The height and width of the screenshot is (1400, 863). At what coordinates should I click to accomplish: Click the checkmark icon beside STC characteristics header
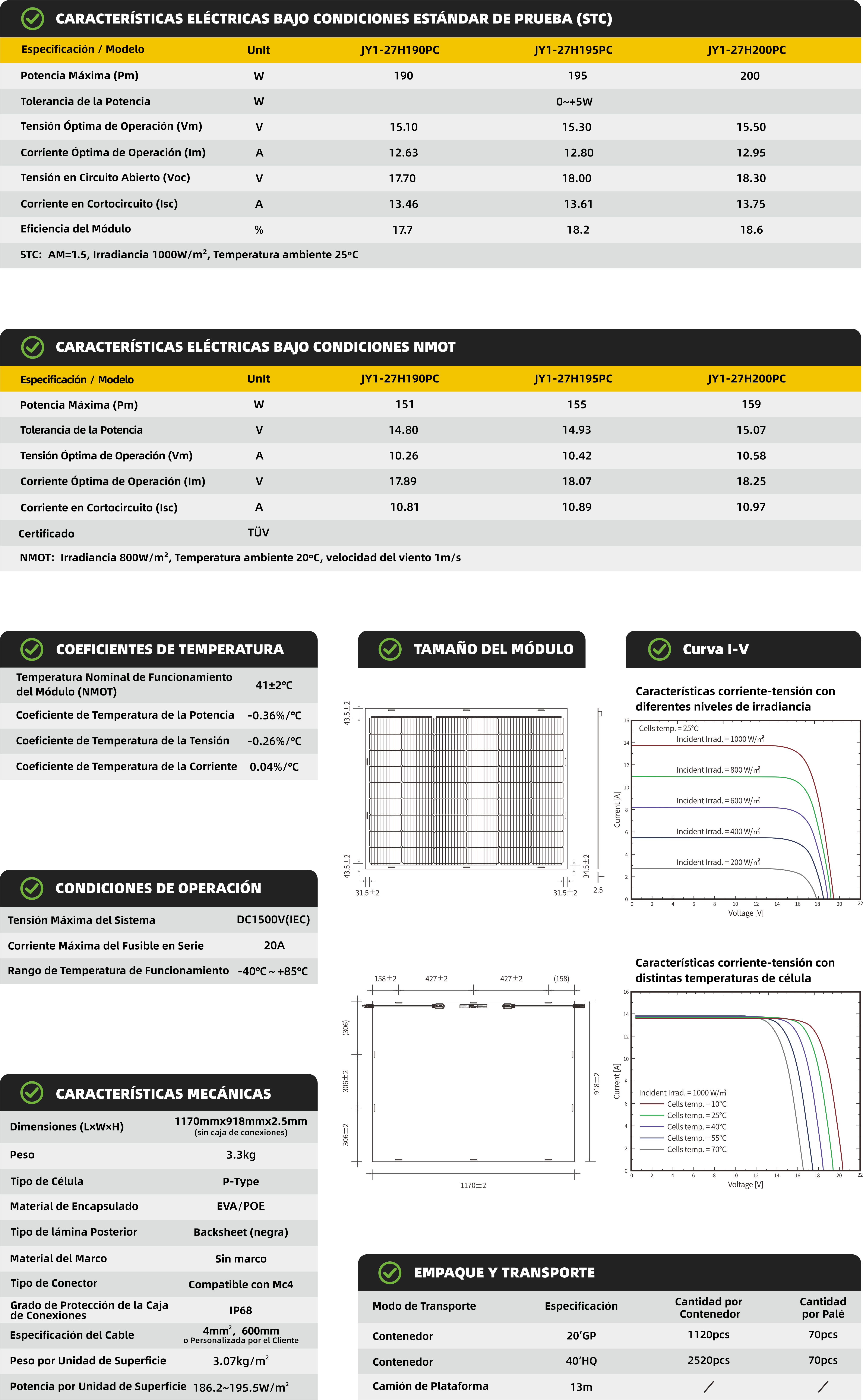pyautogui.click(x=32, y=19)
